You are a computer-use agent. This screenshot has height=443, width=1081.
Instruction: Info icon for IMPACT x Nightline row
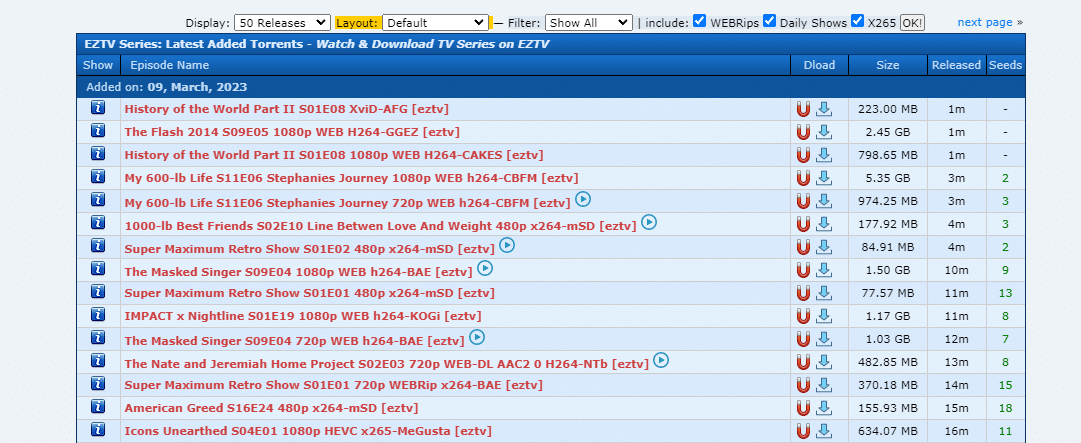[x=98, y=315]
